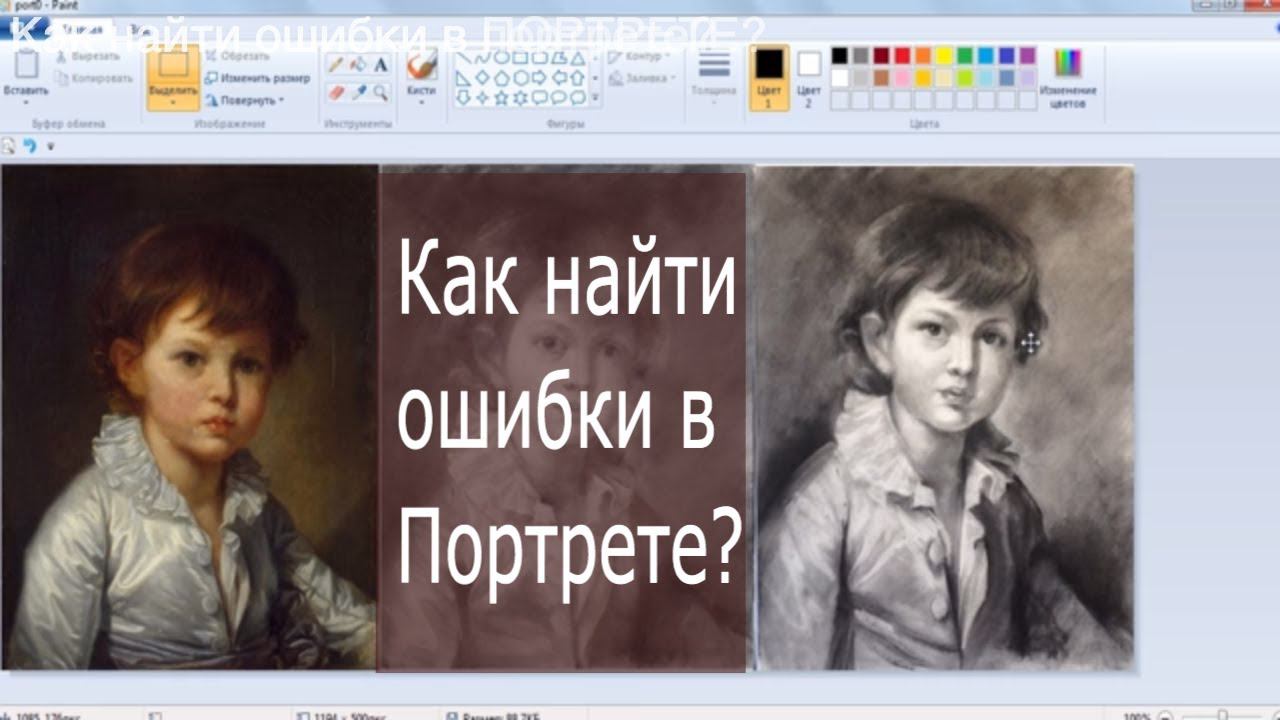The image size is (1280, 720).
Task: Pick the yellow palette swatch
Action: pos(944,56)
